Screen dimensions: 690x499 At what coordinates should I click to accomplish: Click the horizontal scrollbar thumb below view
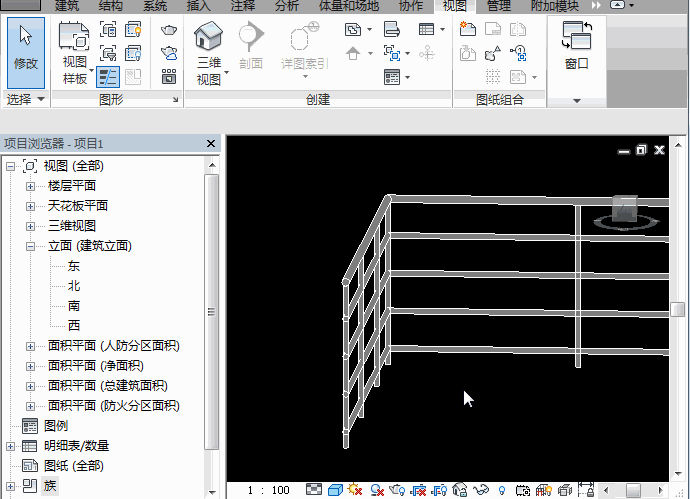click(x=633, y=490)
